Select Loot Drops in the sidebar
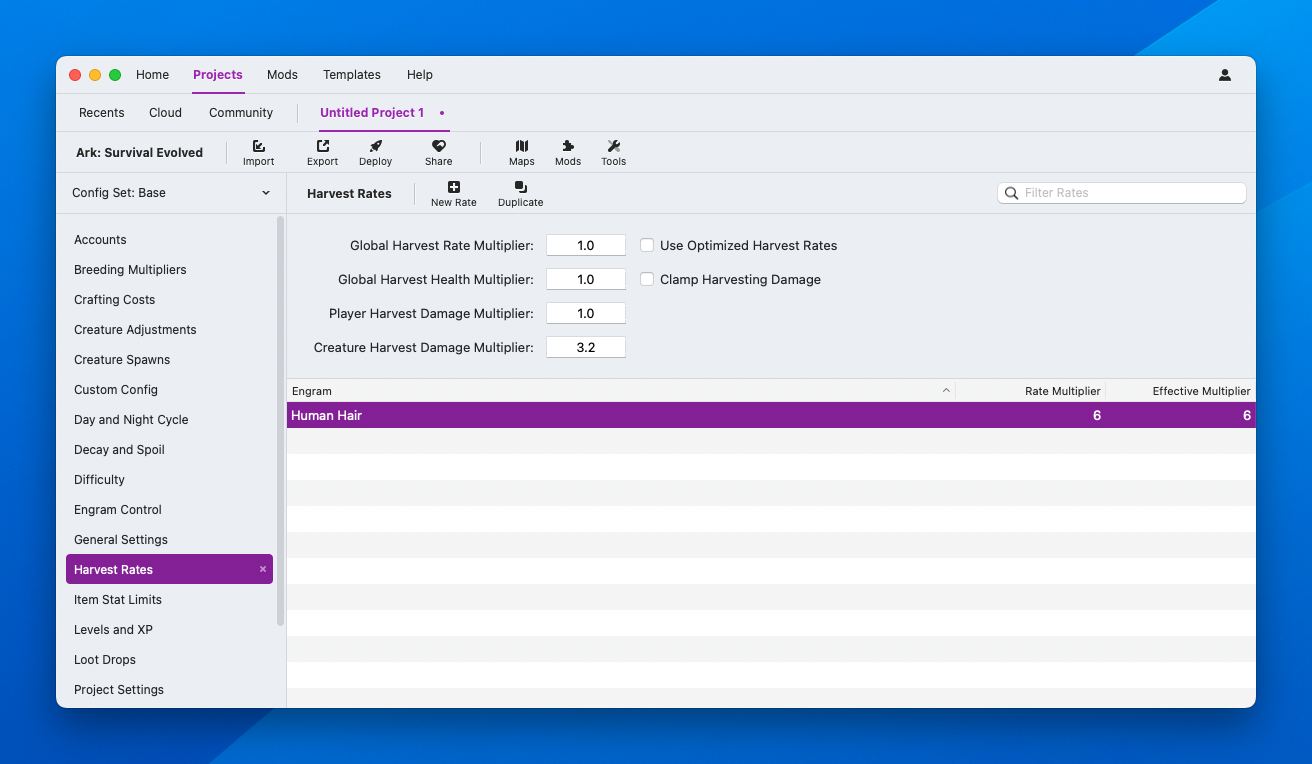Screen dimensions: 1312x764 pos(169,660)
